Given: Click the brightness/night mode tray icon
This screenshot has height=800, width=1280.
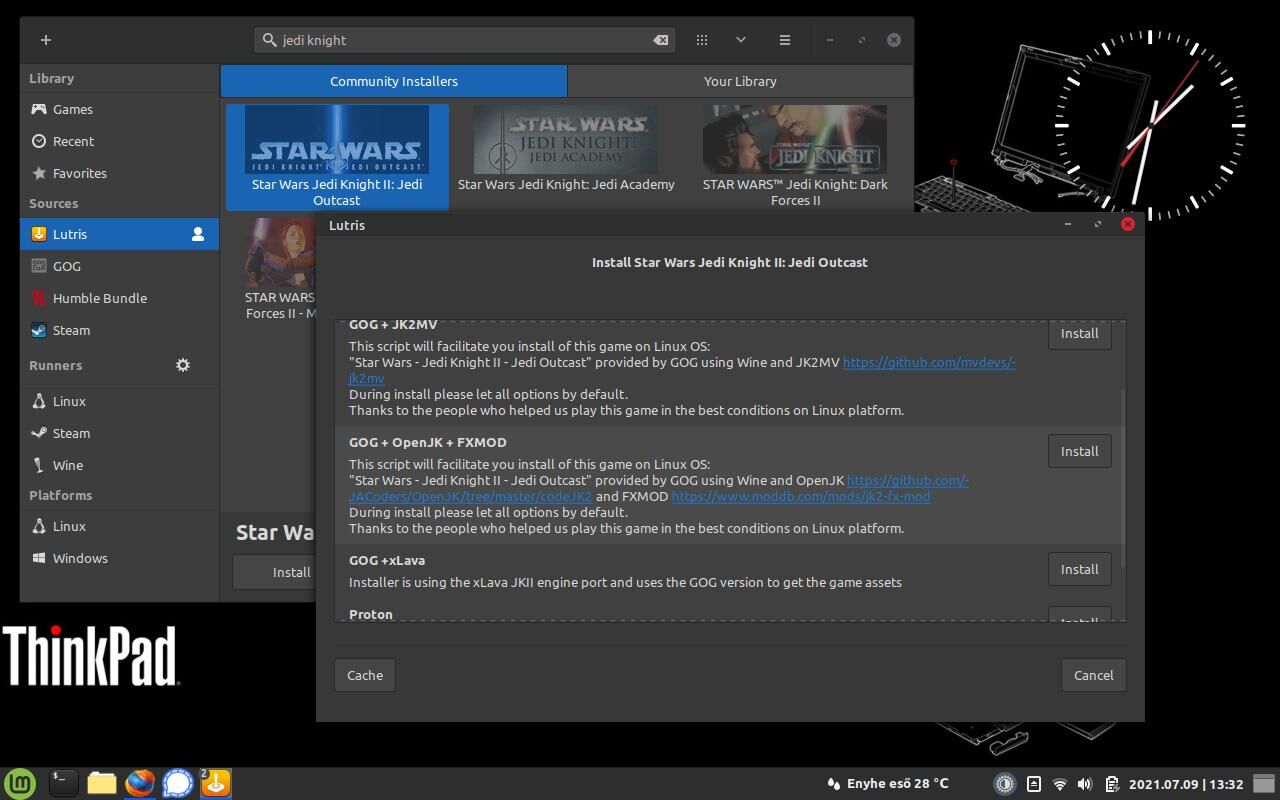Looking at the screenshot, I should pyautogui.click(x=1005, y=784).
